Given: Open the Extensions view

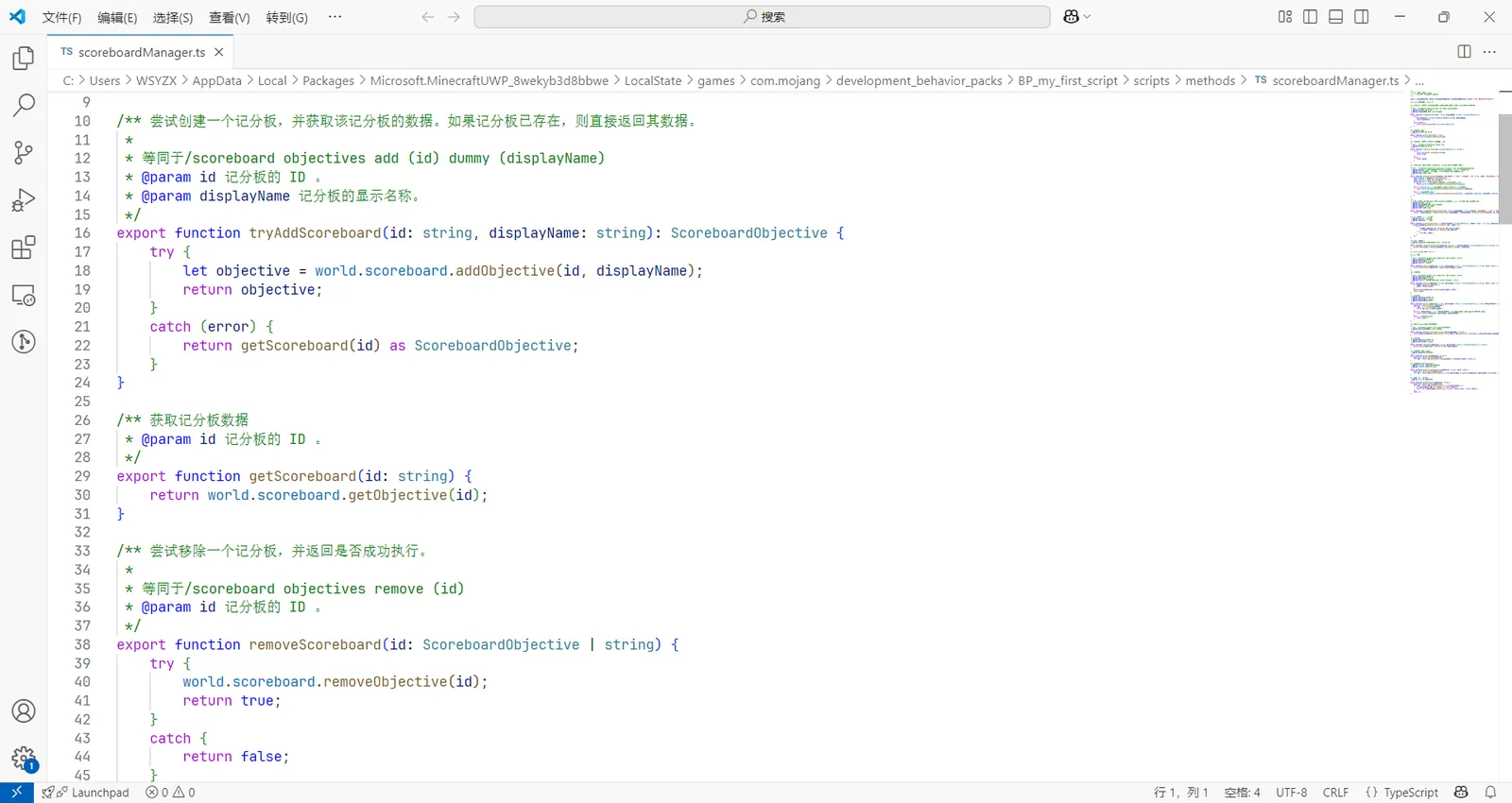Looking at the screenshot, I should pos(24,248).
